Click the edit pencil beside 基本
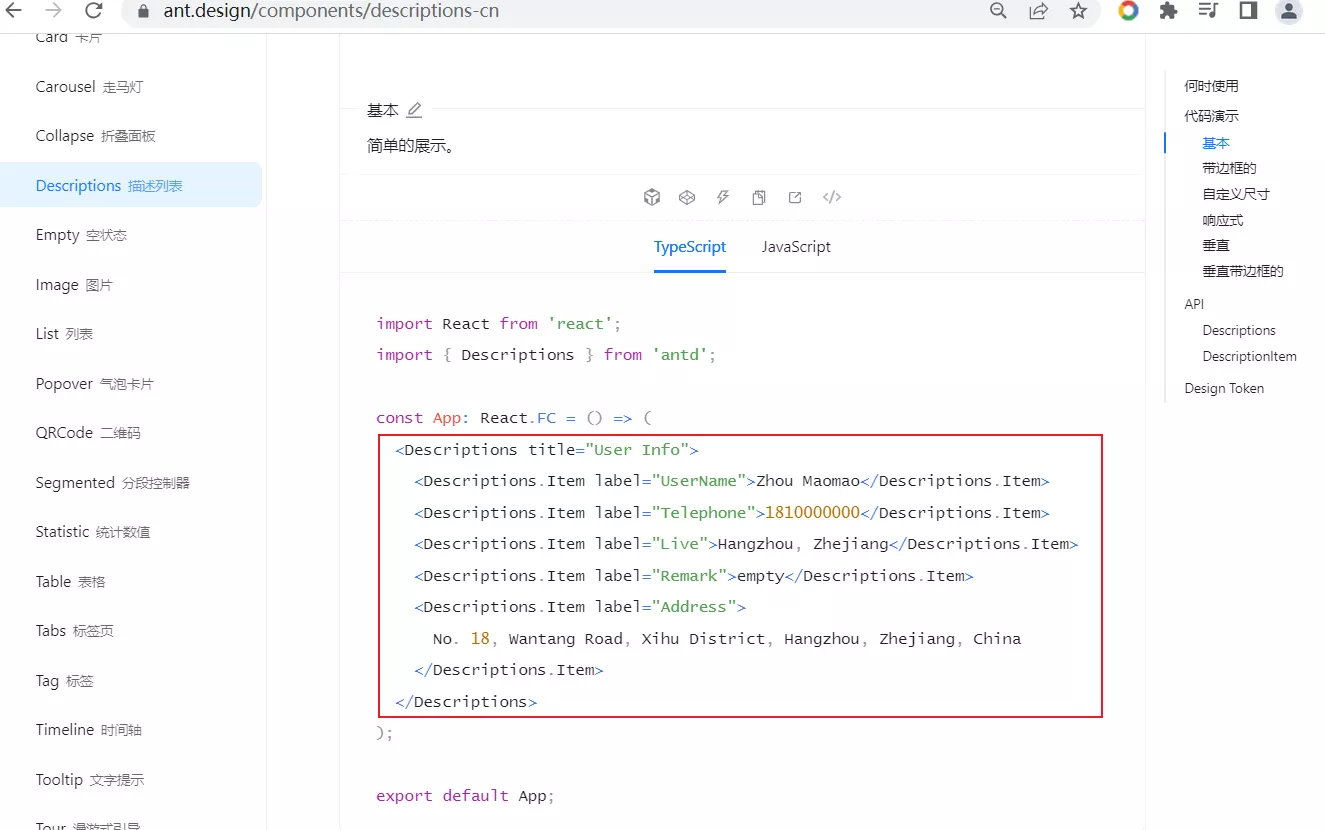This screenshot has height=830, width=1325. click(x=414, y=110)
